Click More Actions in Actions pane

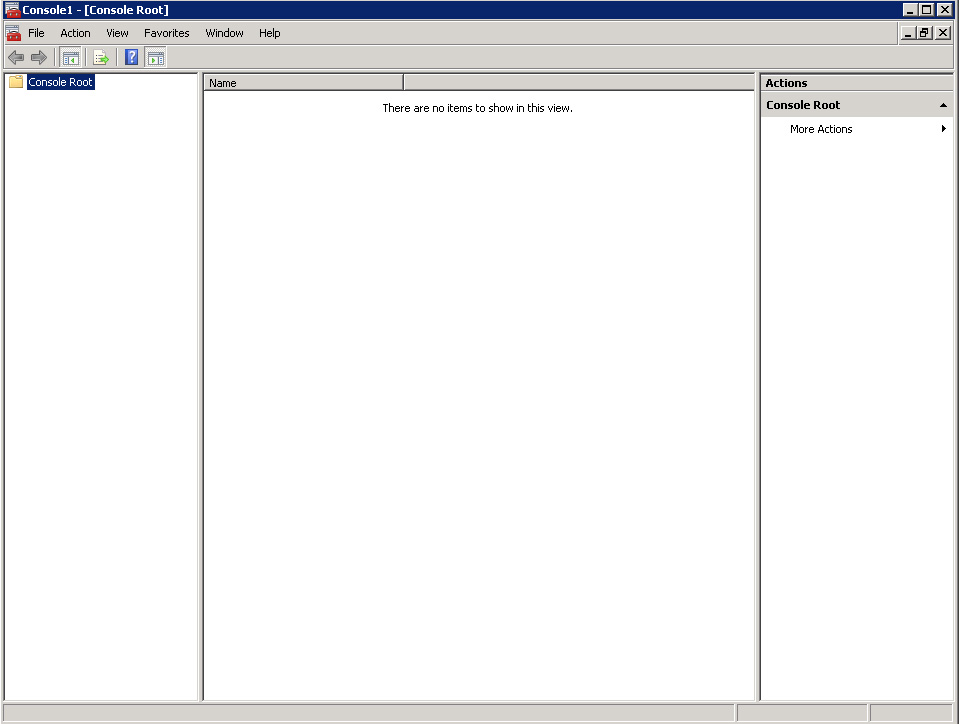pos(821,129)
